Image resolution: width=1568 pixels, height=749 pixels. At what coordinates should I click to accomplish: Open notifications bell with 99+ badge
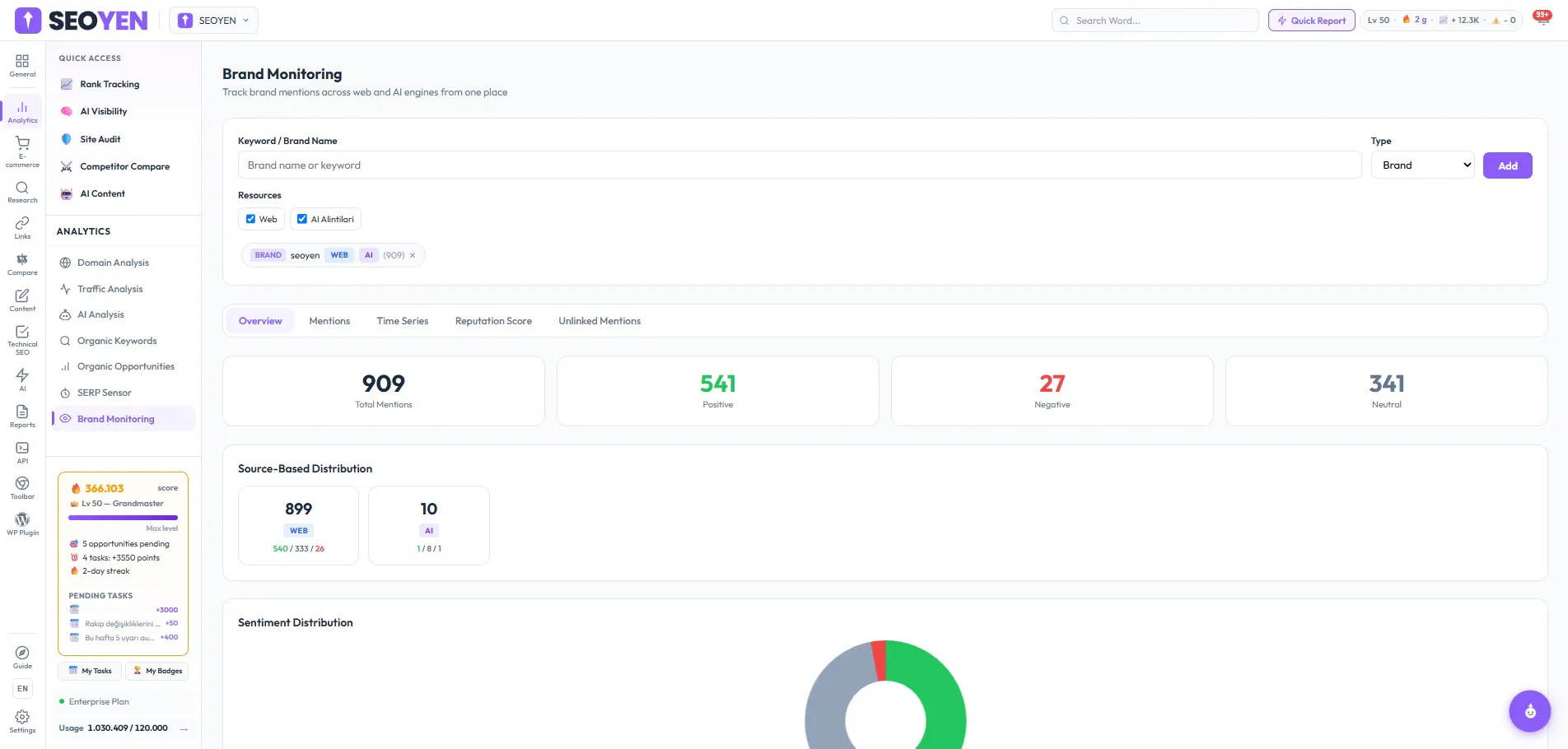tap(1542, 20)
